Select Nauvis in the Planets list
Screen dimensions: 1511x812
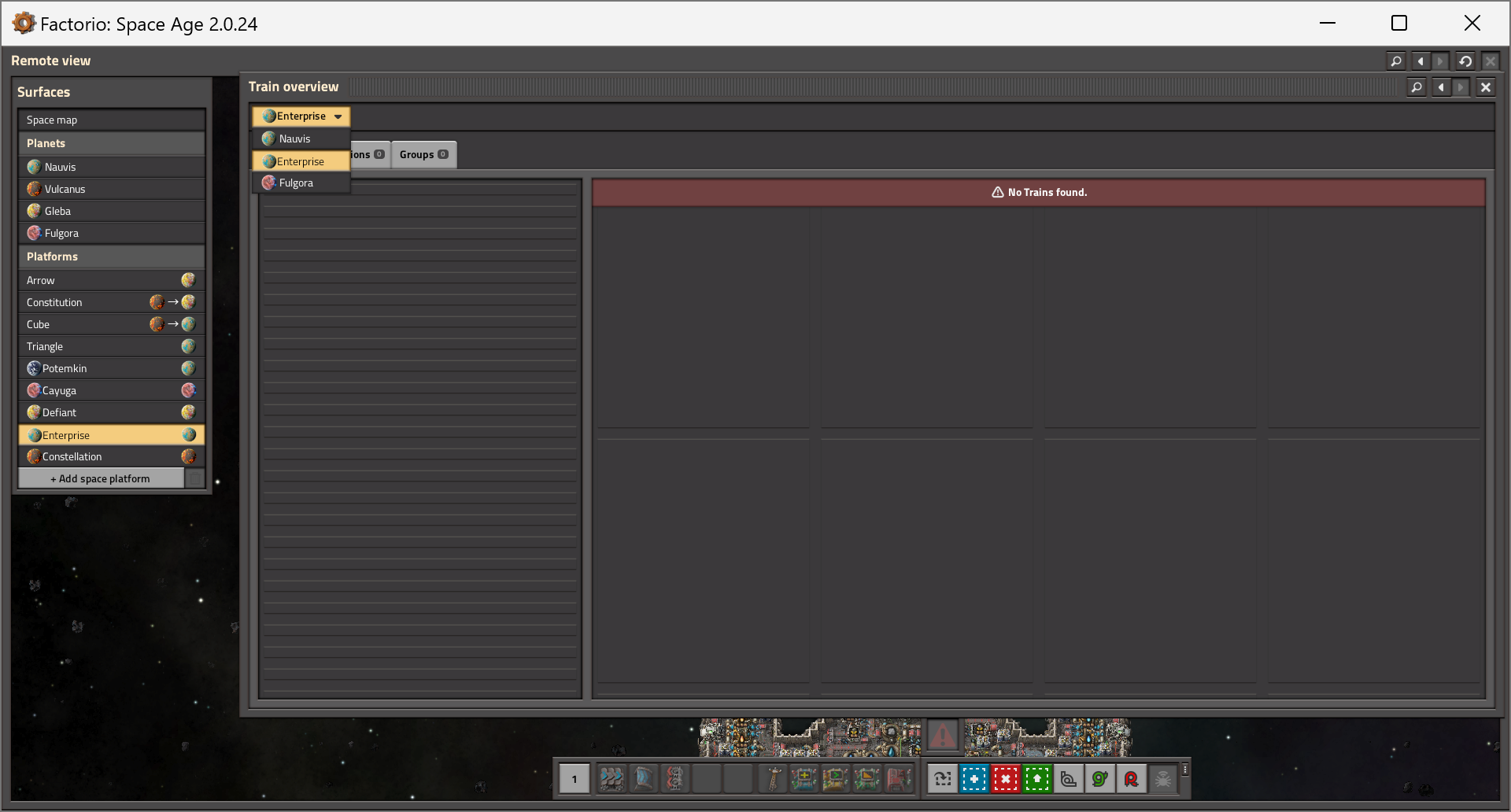[112, 167]
